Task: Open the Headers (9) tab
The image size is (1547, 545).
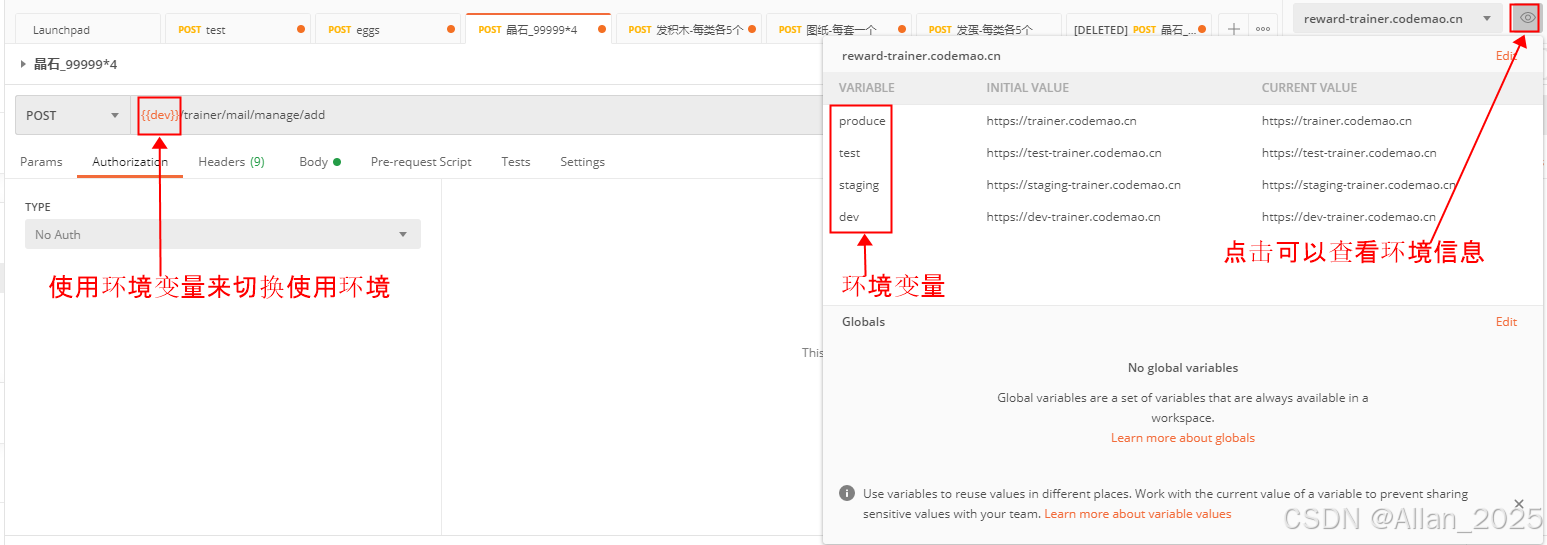Action: [231, 161]
